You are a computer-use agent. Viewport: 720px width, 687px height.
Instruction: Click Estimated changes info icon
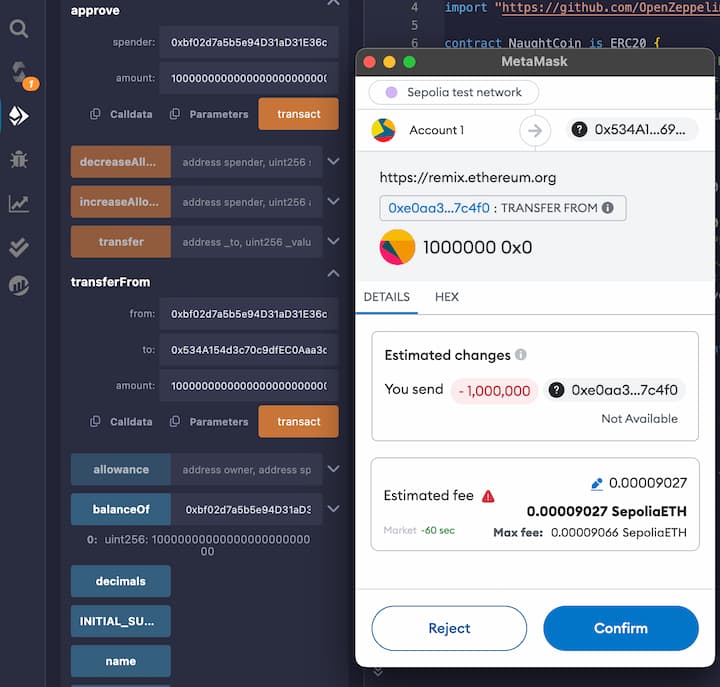(521, 355)
